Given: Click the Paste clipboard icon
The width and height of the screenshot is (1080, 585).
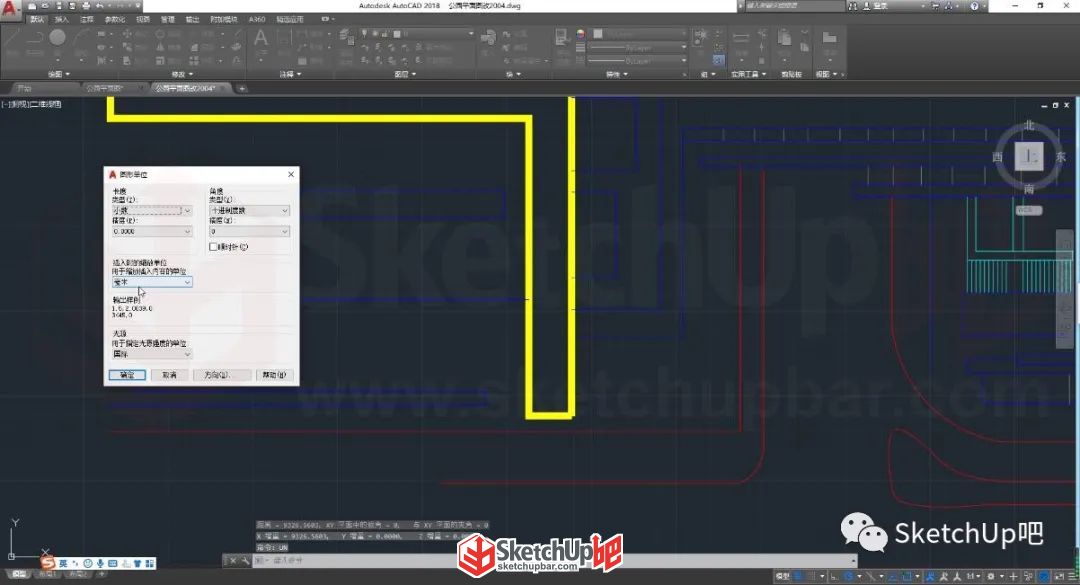Looking at the screenshot, I should tap(785, 38).
